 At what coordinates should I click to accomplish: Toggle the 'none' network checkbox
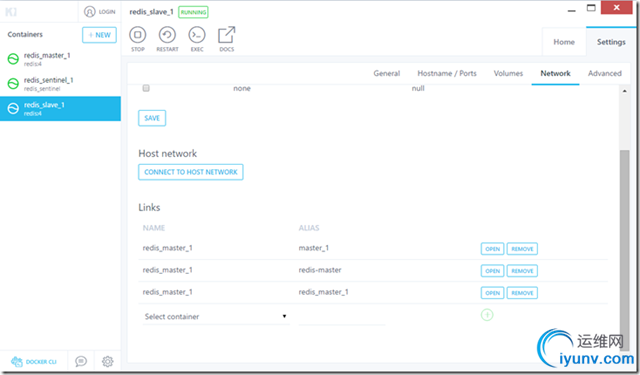(x=146, y=88)
